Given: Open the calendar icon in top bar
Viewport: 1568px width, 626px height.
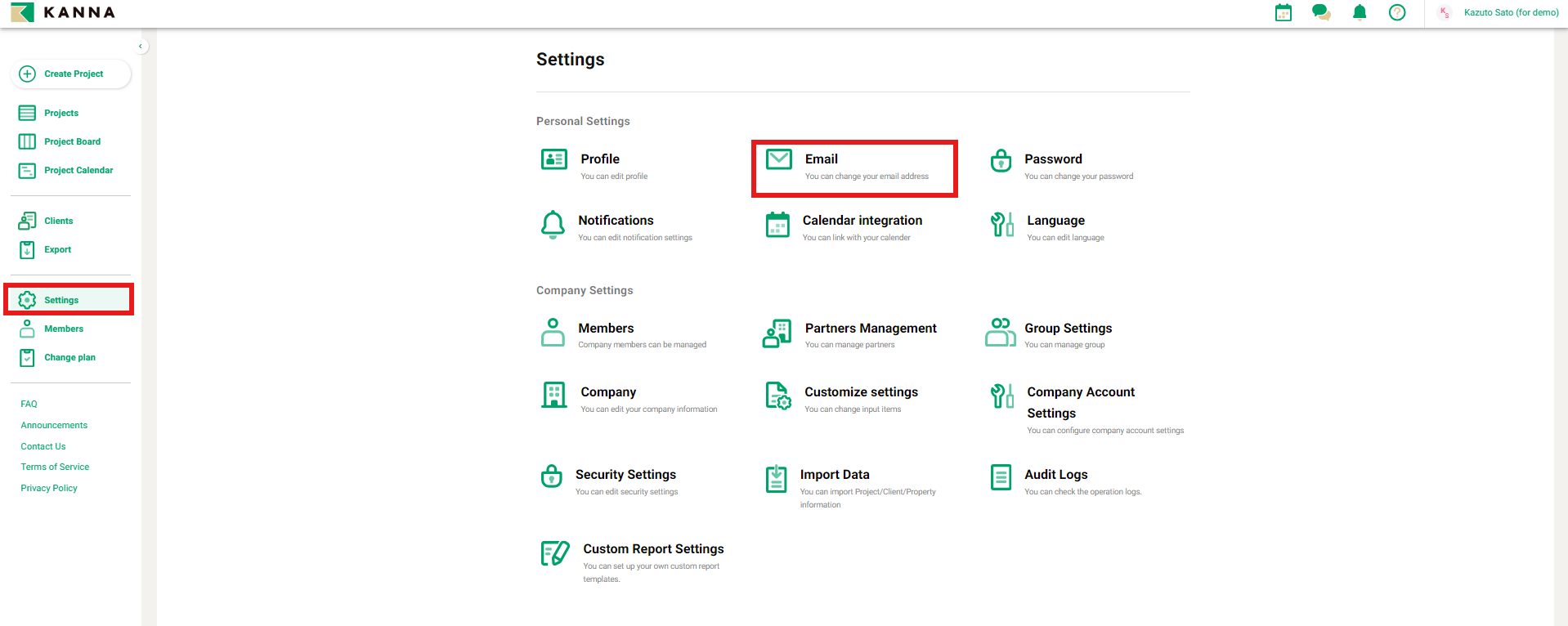Looking at the screenshot, I should [1284, 12].
